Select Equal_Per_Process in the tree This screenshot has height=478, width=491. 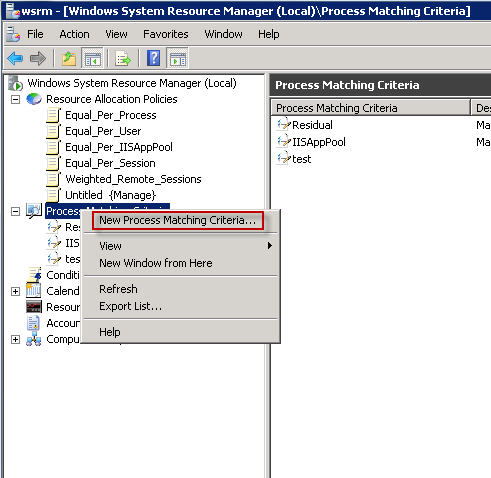click(x=111, y=115)
